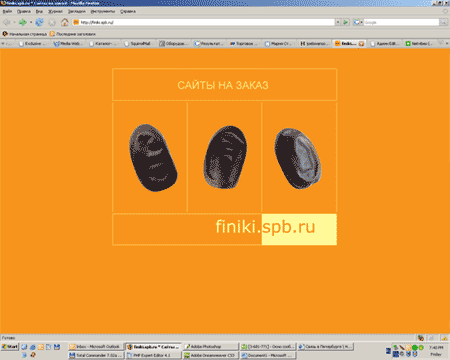450x360 pixels.
Task: Open the Вид menu
Action: point(39,11)
